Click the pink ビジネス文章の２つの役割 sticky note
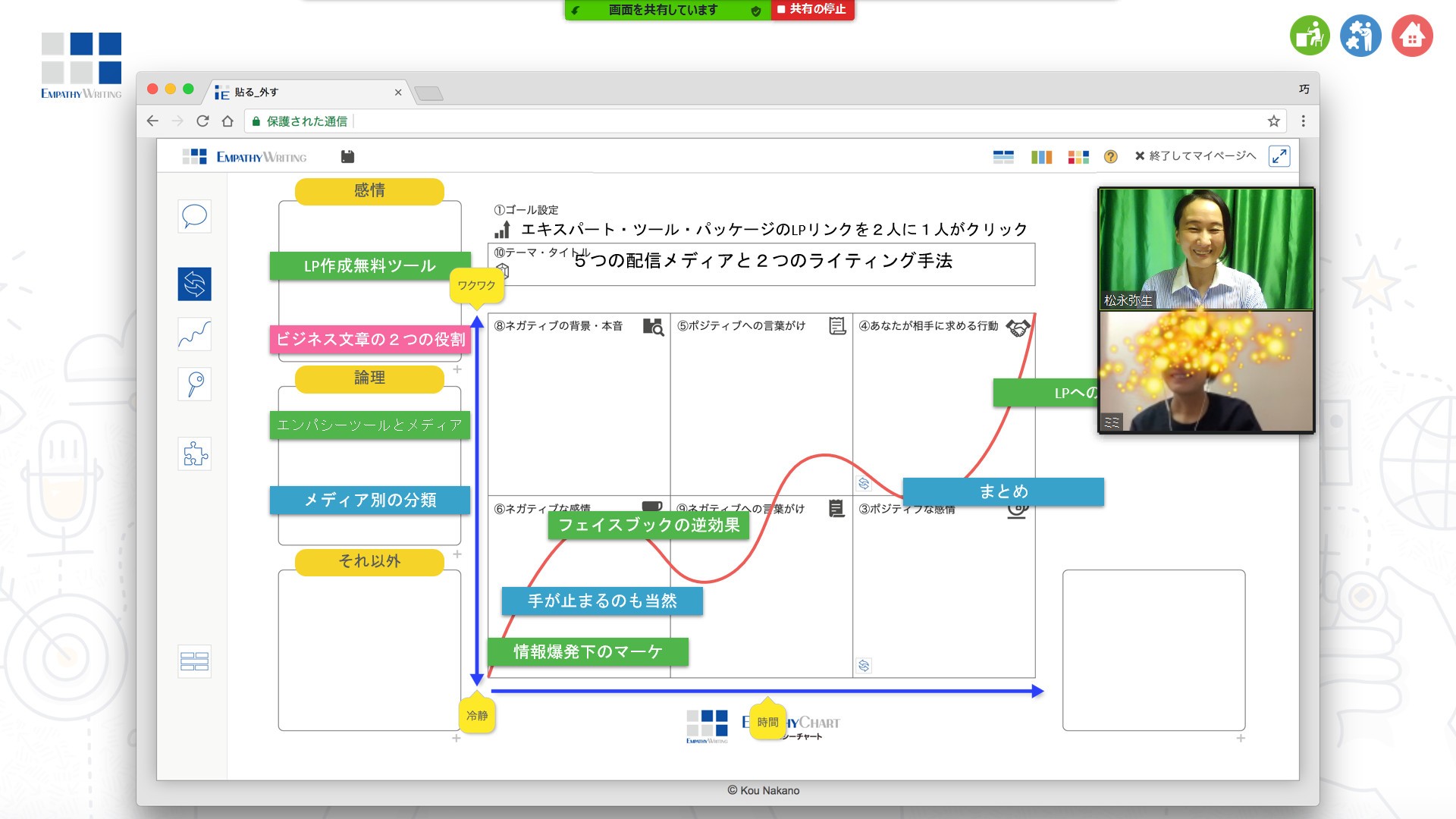The height and width of the screenshot is (819, 1456). pyautogui.click(x=370, y=339)
